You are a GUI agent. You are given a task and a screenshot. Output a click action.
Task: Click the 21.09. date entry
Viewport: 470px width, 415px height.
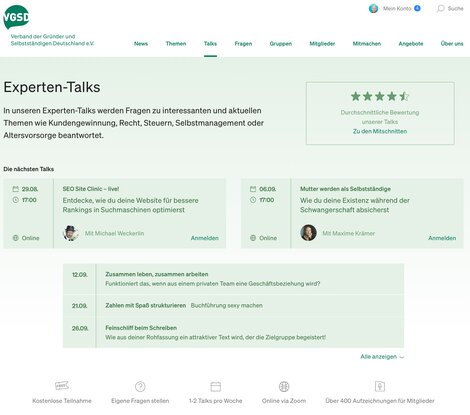click(80, 306)
